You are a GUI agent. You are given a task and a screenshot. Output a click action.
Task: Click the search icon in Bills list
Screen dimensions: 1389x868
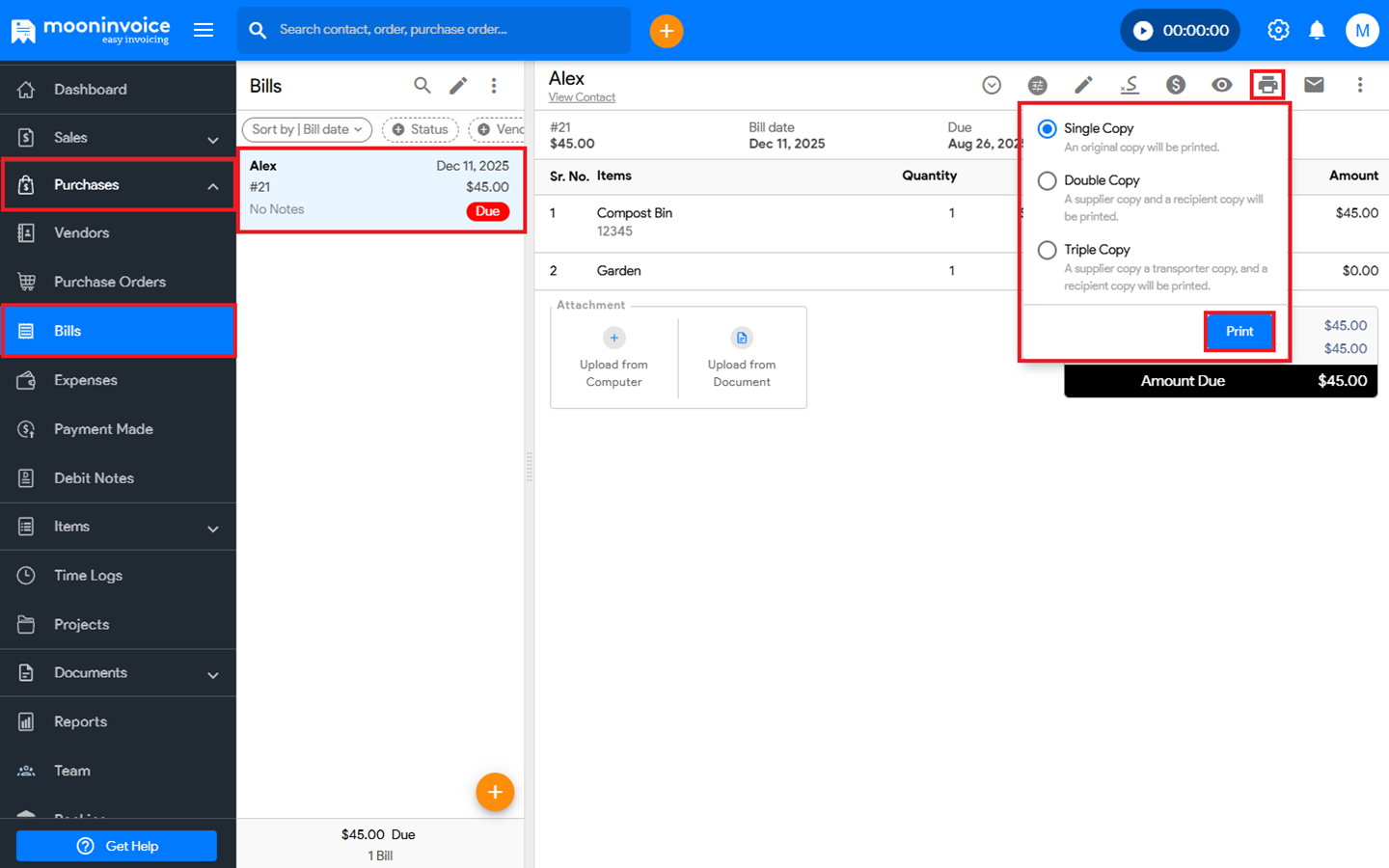(x=422, y=86)
